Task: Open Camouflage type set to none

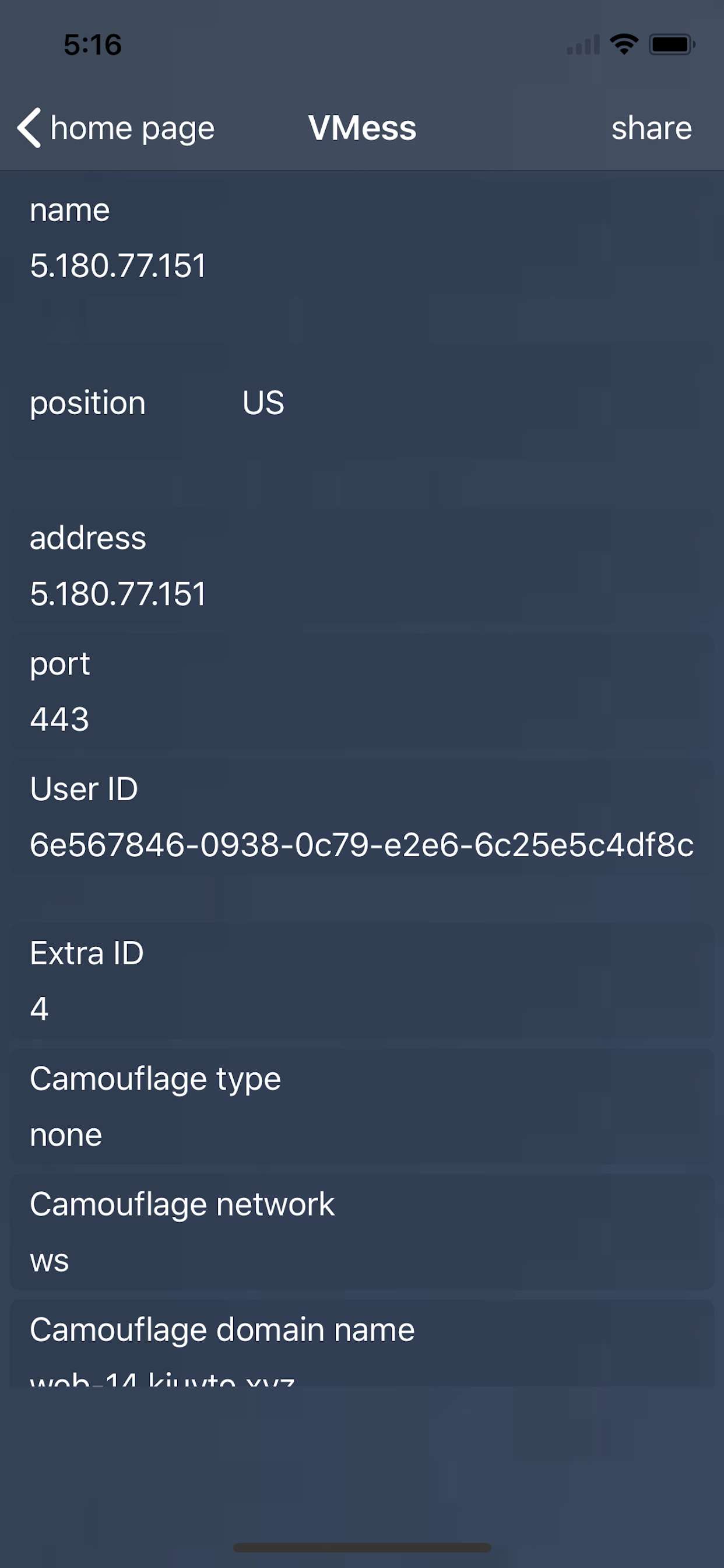Action: (66, 1135)
